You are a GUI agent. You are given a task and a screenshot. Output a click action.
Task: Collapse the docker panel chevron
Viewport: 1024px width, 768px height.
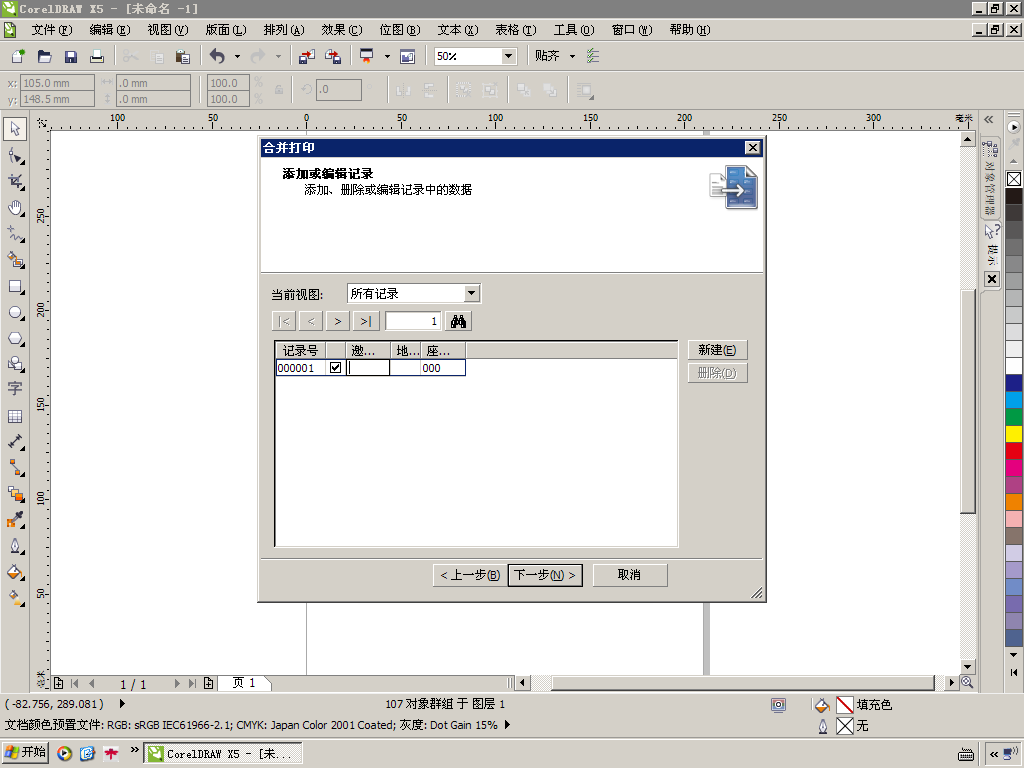[989, 120]
